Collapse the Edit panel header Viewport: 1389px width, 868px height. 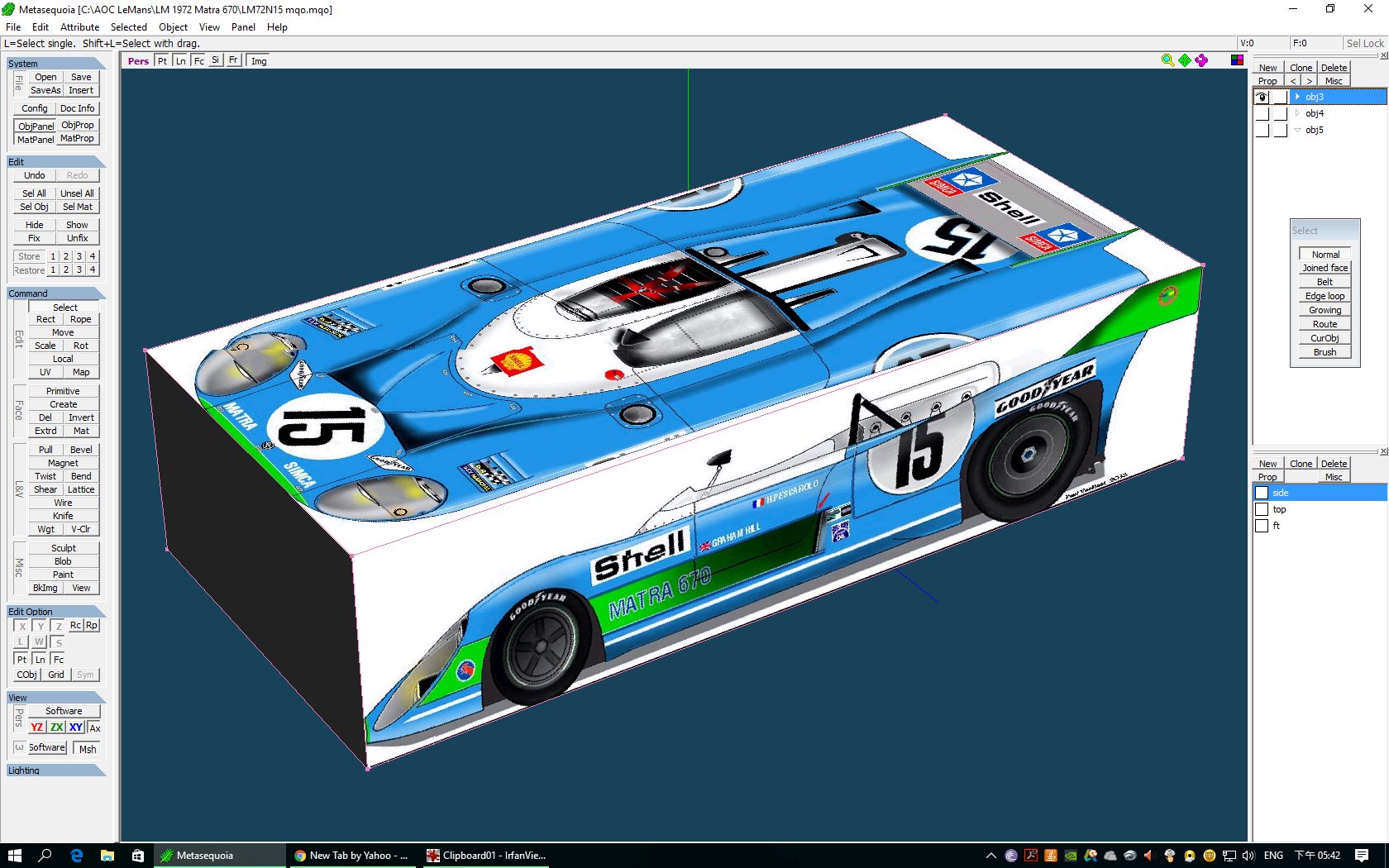[56, 162]
